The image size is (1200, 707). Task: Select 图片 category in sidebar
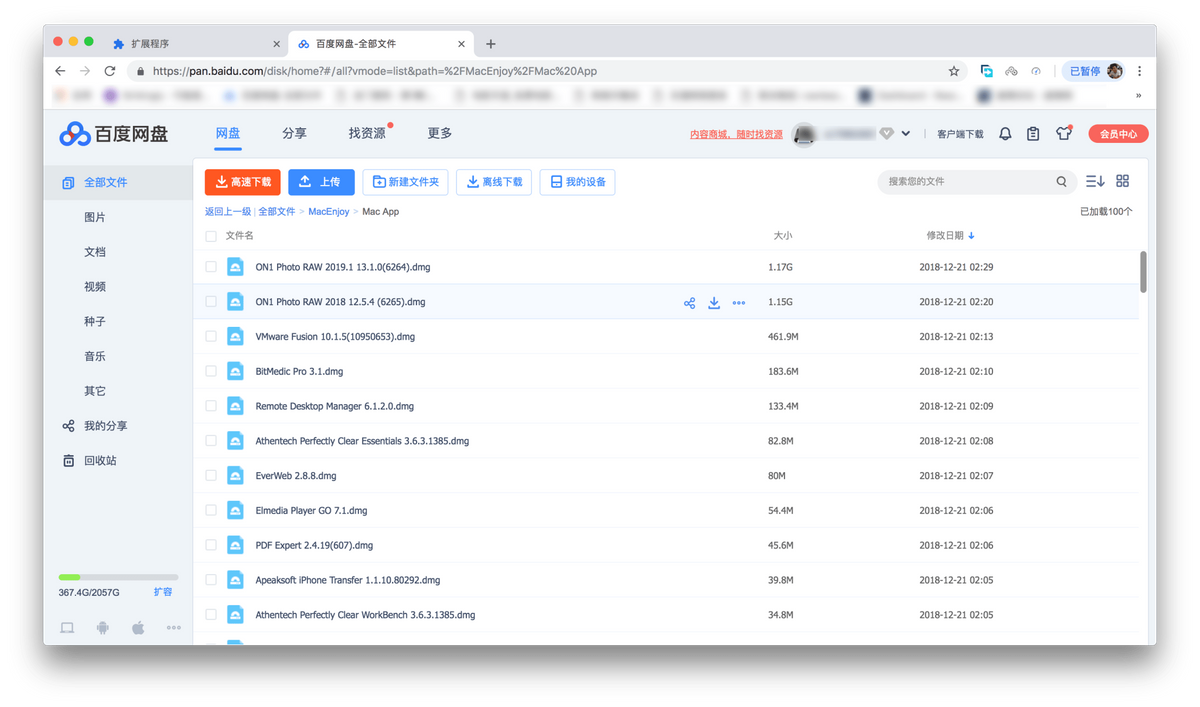click(95, 217)
